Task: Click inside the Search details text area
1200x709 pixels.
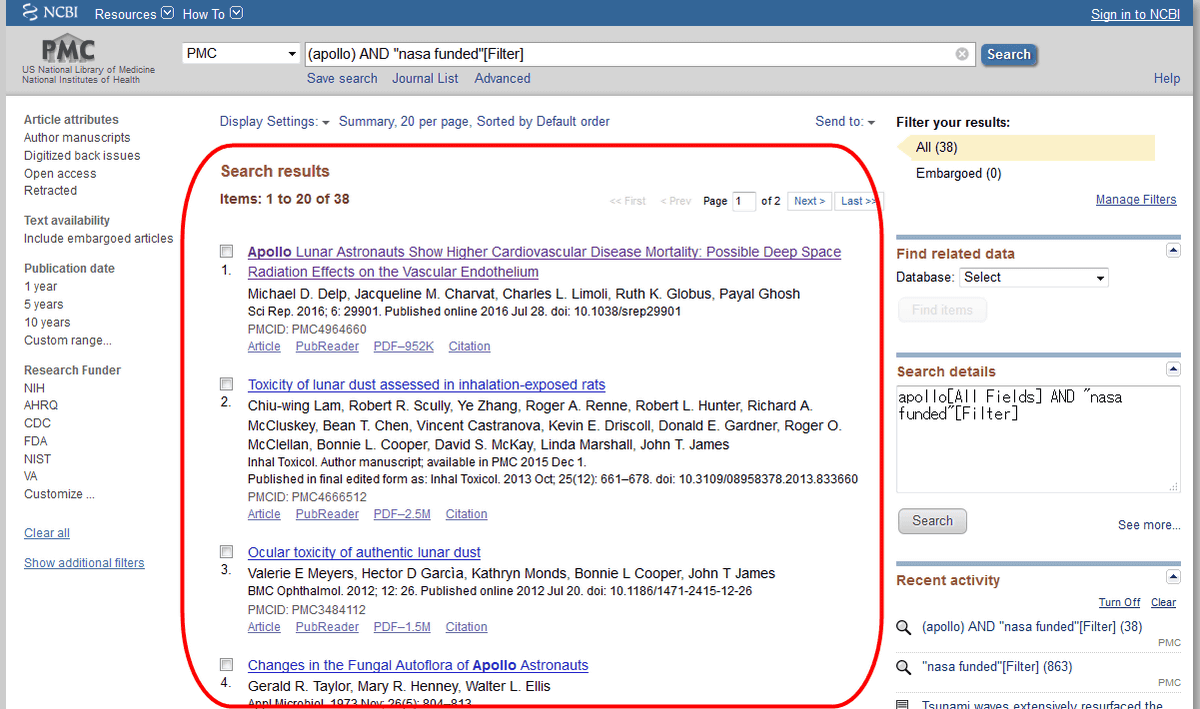Action: [x=1038, y=439]
